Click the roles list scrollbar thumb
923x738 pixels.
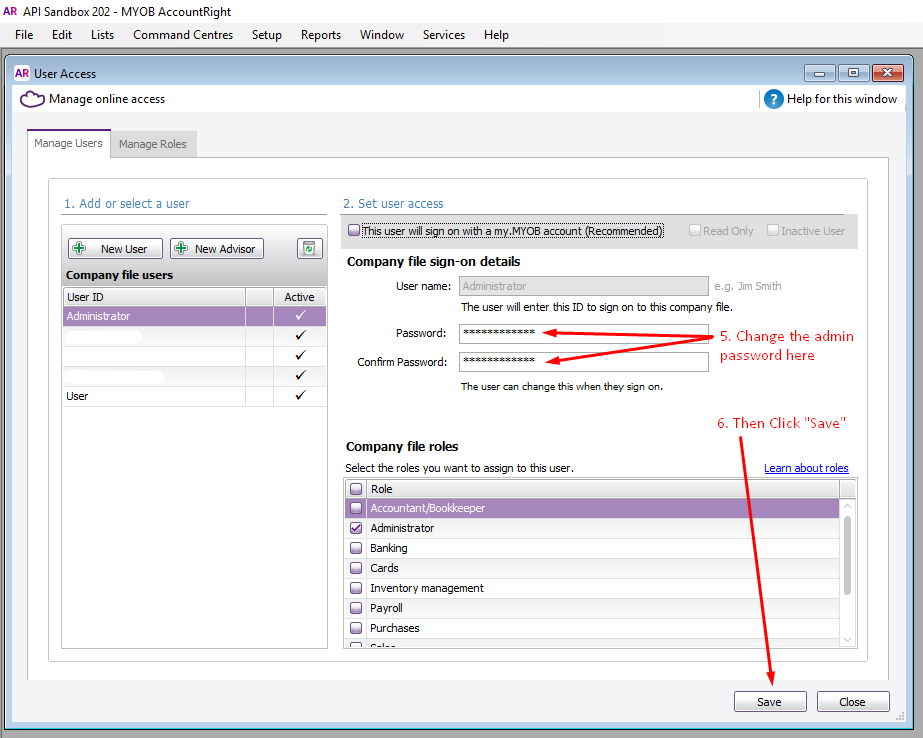point(847,556)
